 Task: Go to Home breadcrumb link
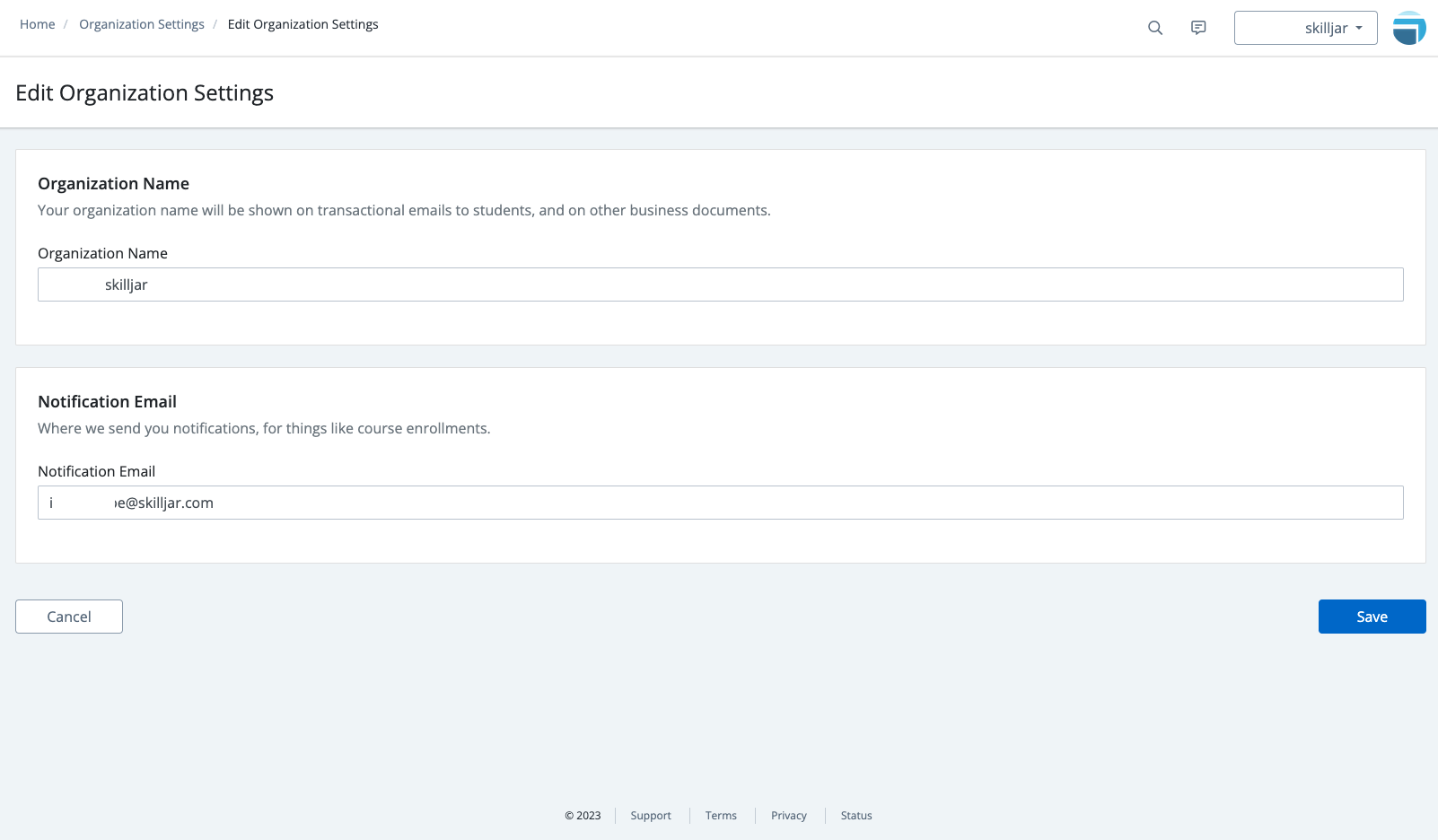38,24
